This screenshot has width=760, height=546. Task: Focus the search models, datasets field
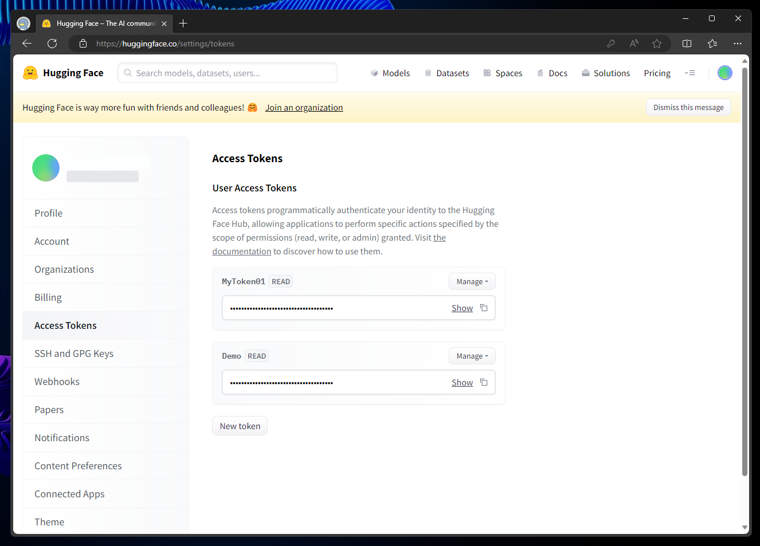pyautogui.click(x=227, y=73)
